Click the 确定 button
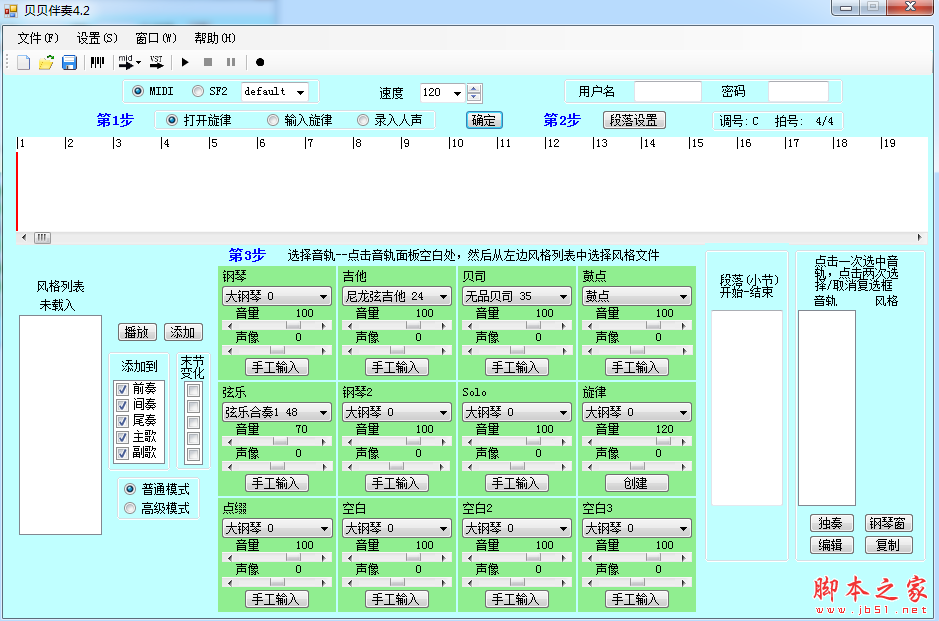 tap(484, 119)
